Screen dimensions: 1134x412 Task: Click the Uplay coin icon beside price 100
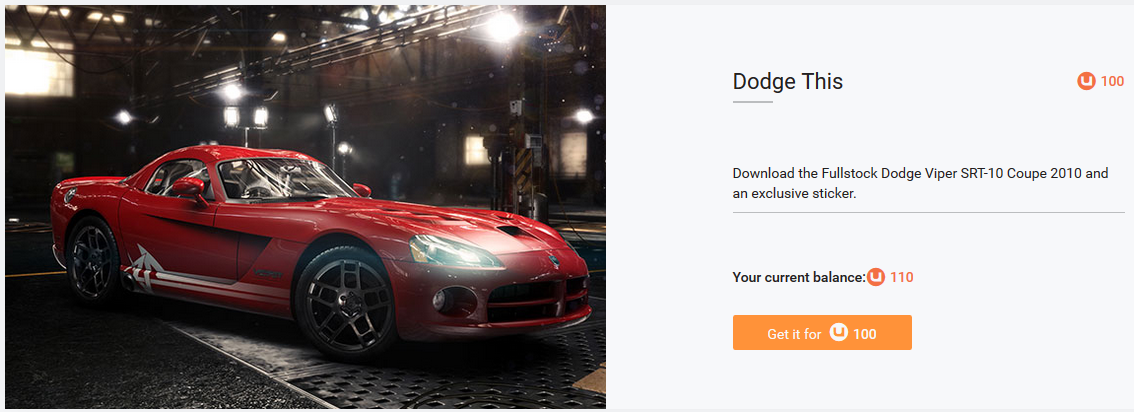tap(1086, 82)
